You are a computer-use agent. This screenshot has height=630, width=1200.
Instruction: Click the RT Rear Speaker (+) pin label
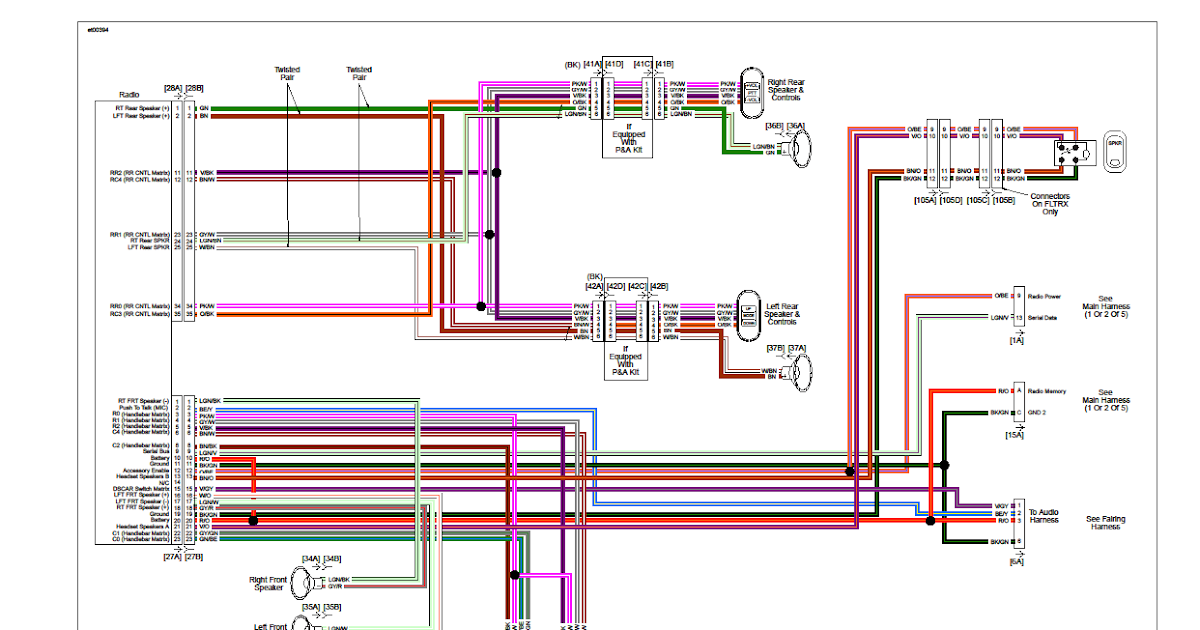142,107
